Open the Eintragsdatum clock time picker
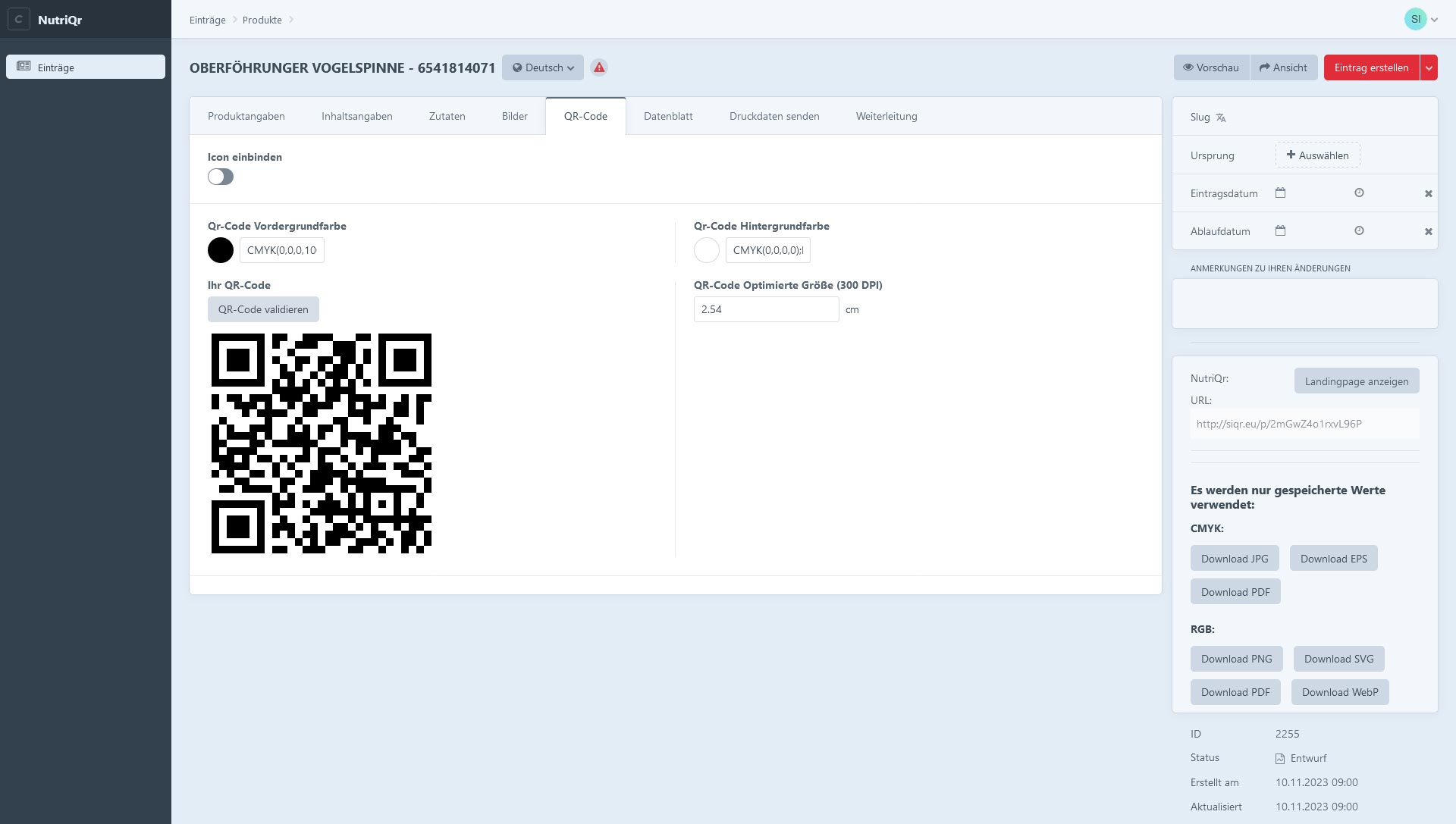This screenshot has height=824, width=1456. click(1359, 193)
